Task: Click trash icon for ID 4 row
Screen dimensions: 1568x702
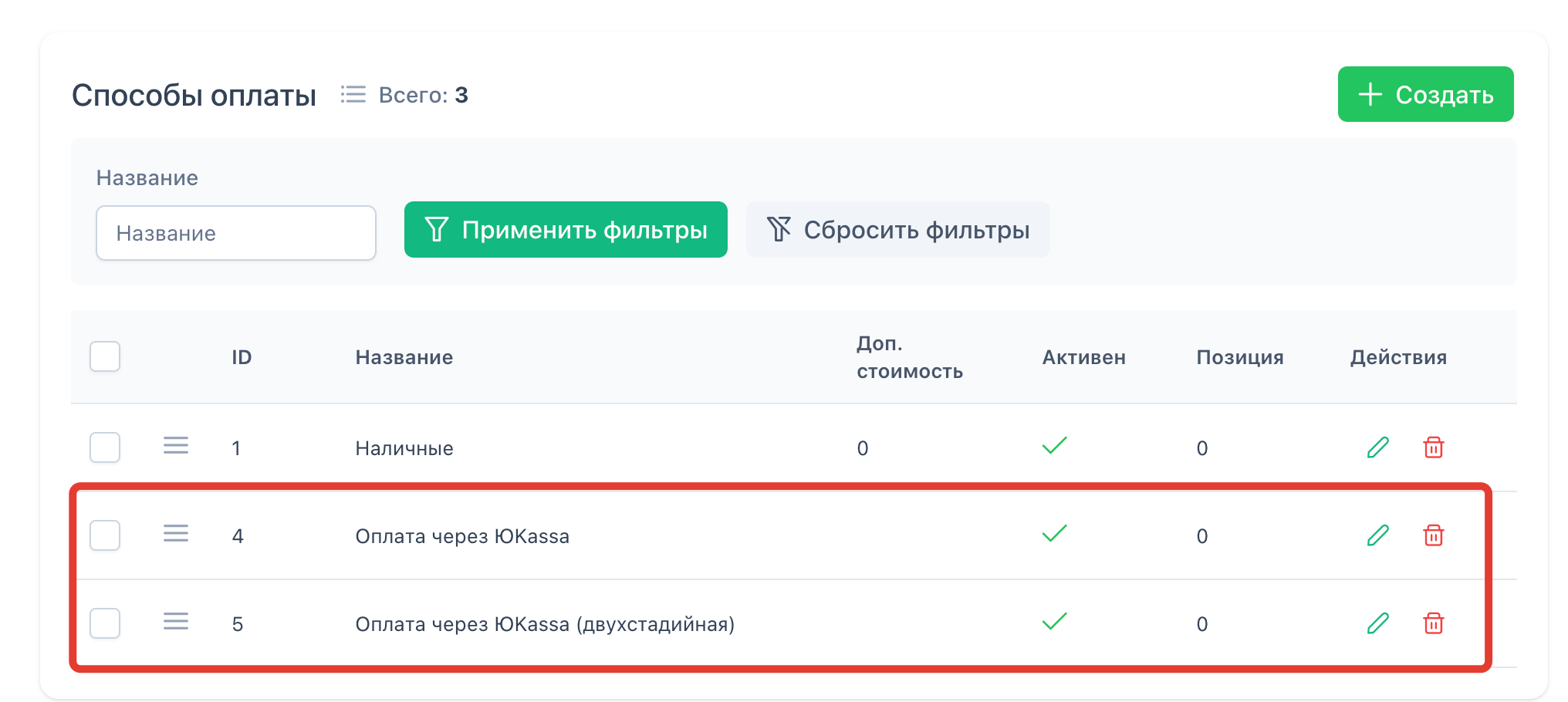Action: pyautogui.click(x=1433, y=535)
